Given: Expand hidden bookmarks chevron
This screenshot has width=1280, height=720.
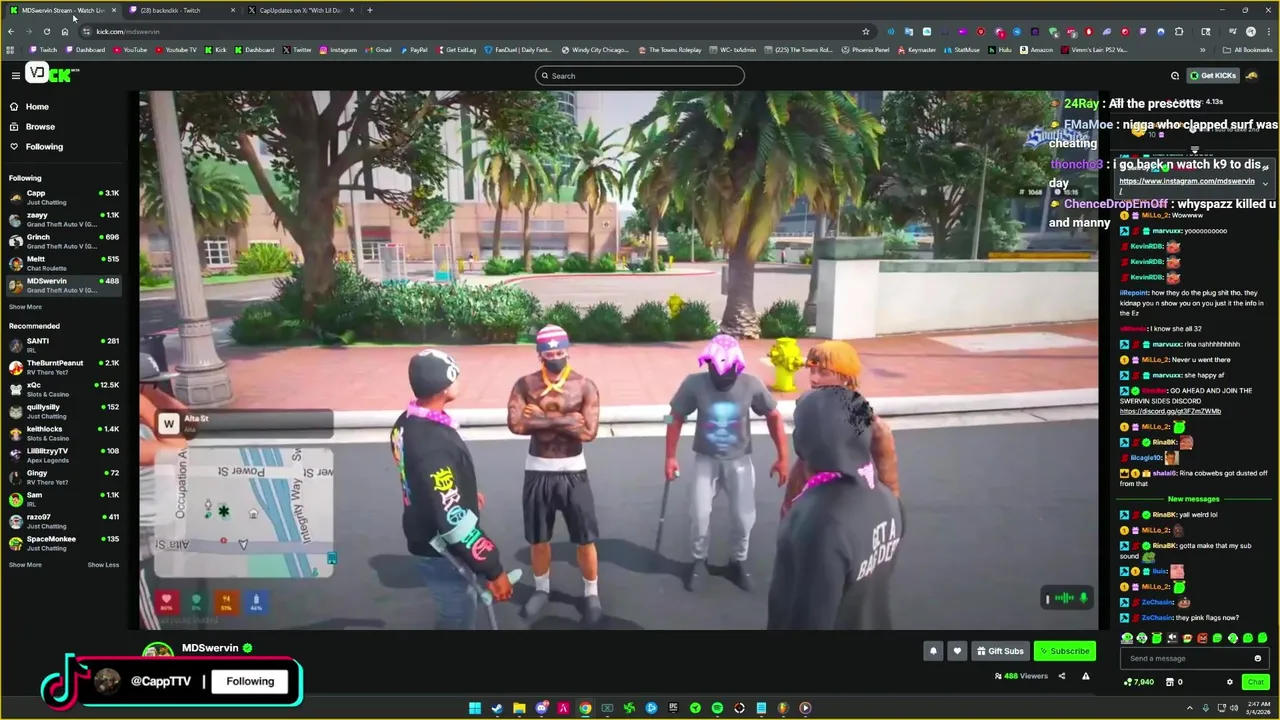Looking at the screenshot, I should pos(1203,49).
